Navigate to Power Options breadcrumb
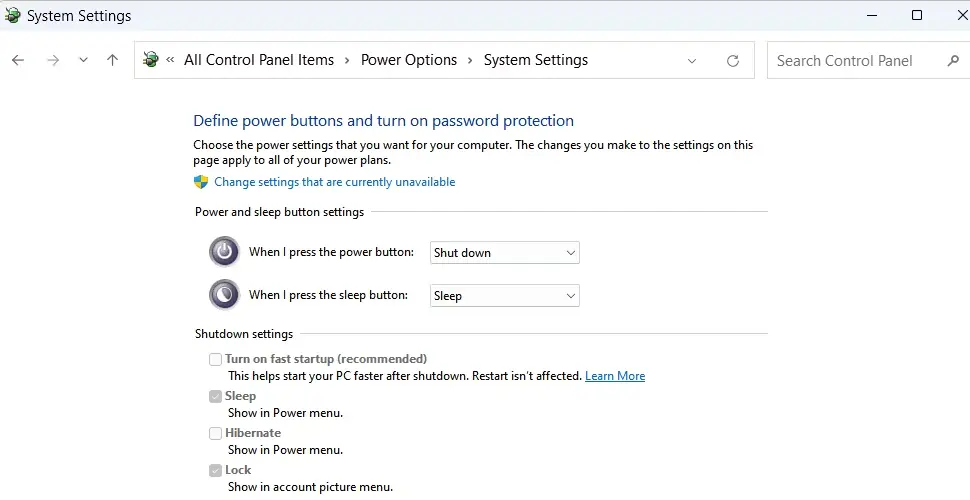The height and width of the screenshot is (500, 970). coord(409,60)
